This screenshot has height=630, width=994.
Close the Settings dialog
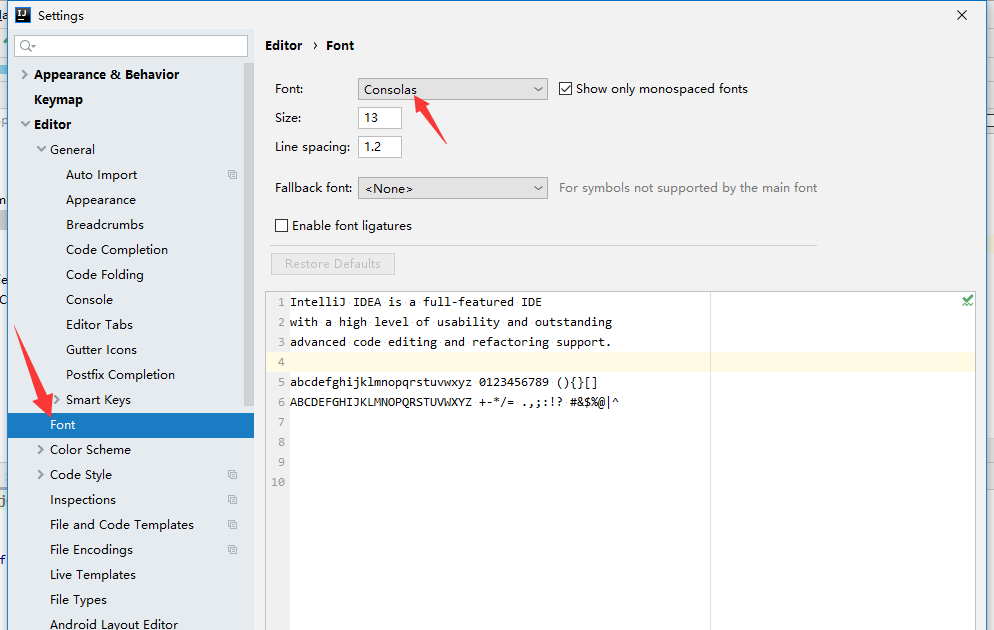click(x=962, y=15)
